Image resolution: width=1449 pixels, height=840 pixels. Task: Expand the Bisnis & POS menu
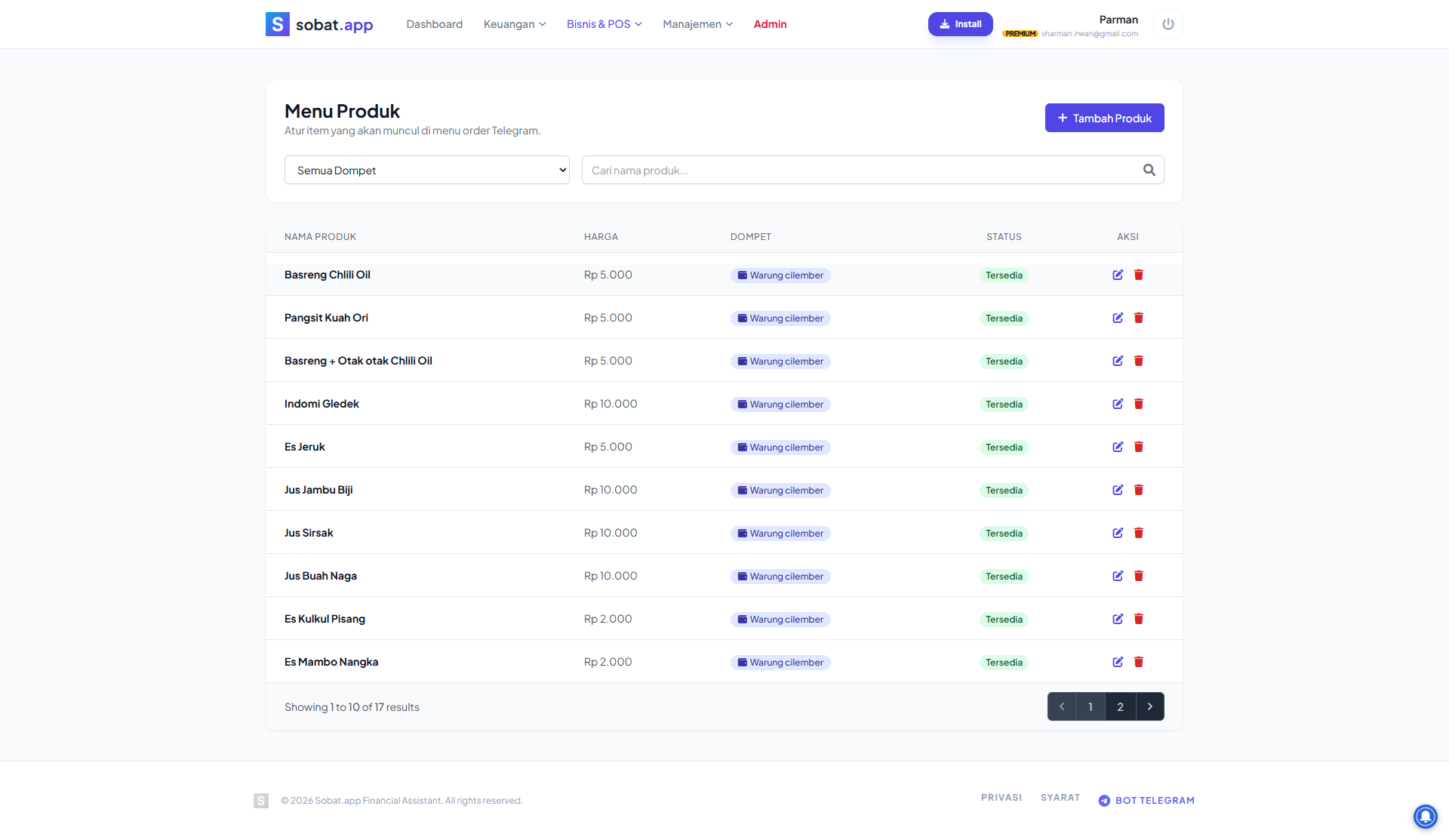pyautogui.click(x=604, y=24)
